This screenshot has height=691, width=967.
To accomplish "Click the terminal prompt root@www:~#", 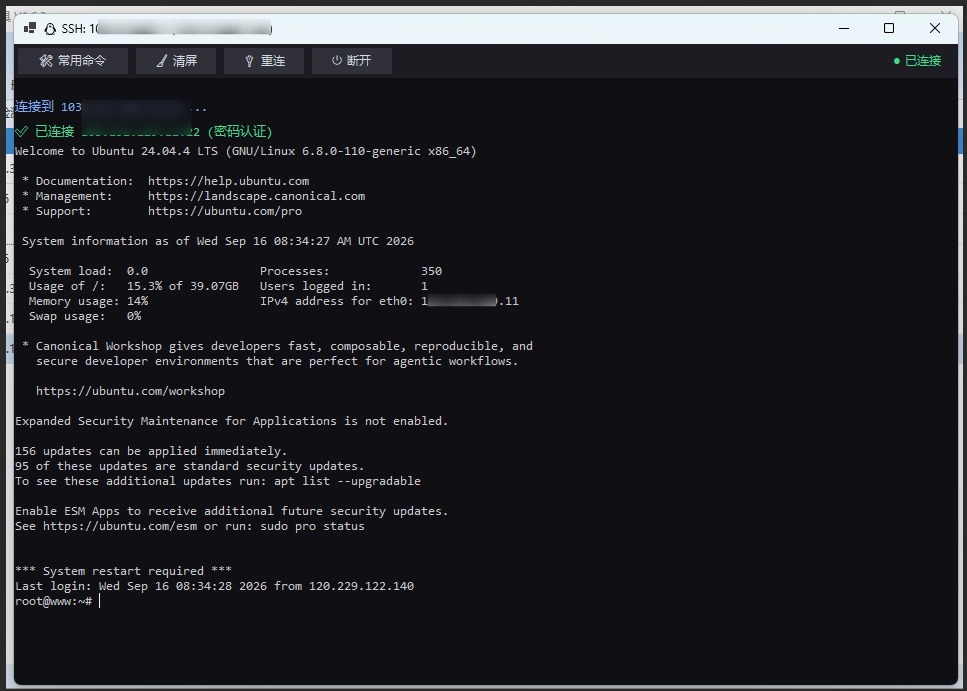I will [x=54, y=601].
